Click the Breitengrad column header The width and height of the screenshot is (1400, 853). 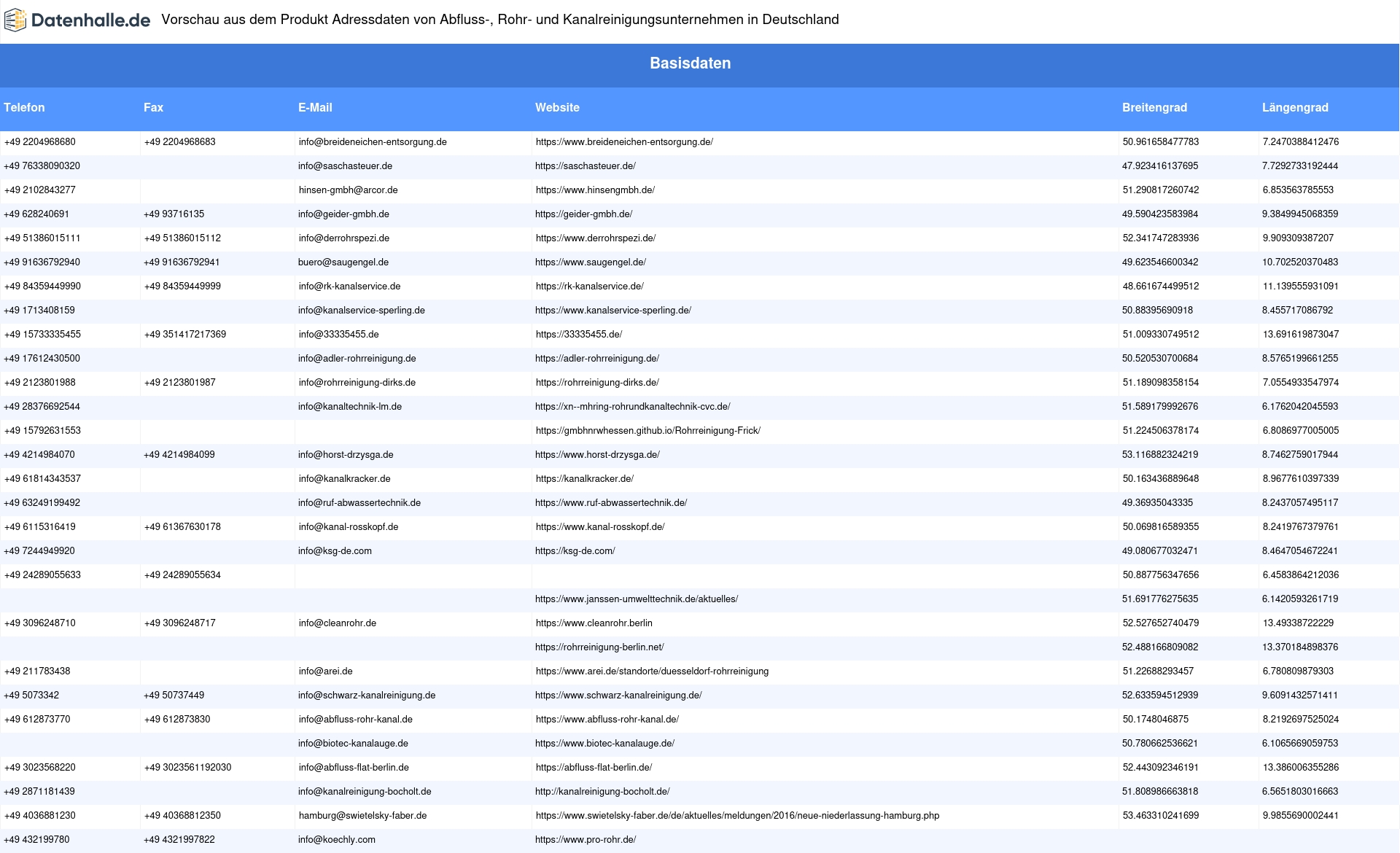[1154, 108]
